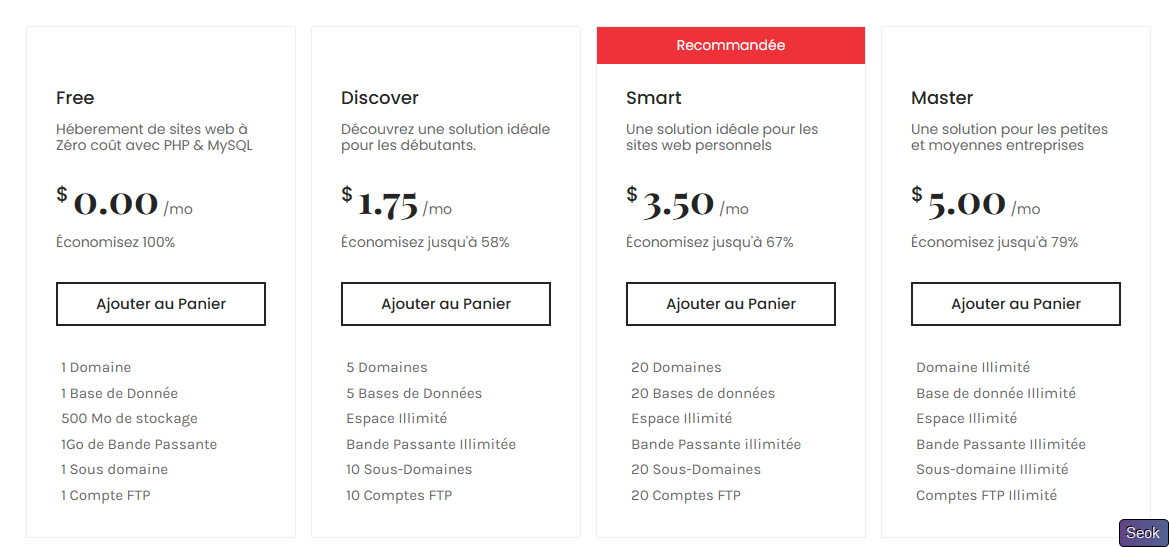Viewport: 1169px width, 547px height.
Task: Select the Free plan title
Action: tap(75, 98)
